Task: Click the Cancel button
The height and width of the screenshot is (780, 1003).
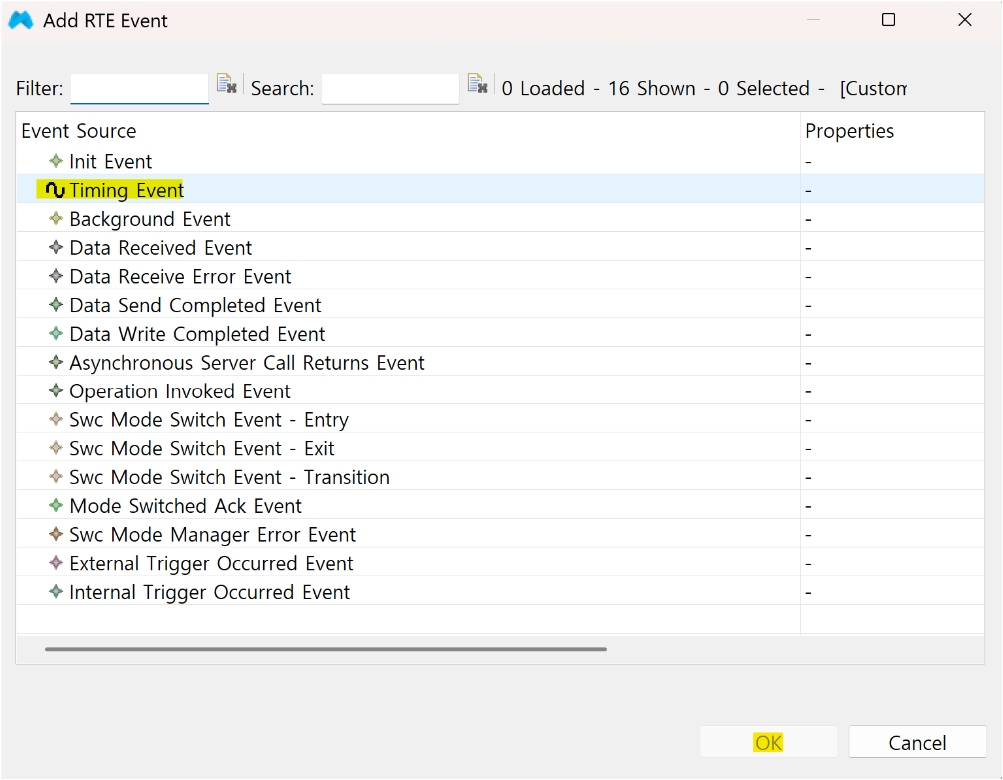Action: pos(917,742)
